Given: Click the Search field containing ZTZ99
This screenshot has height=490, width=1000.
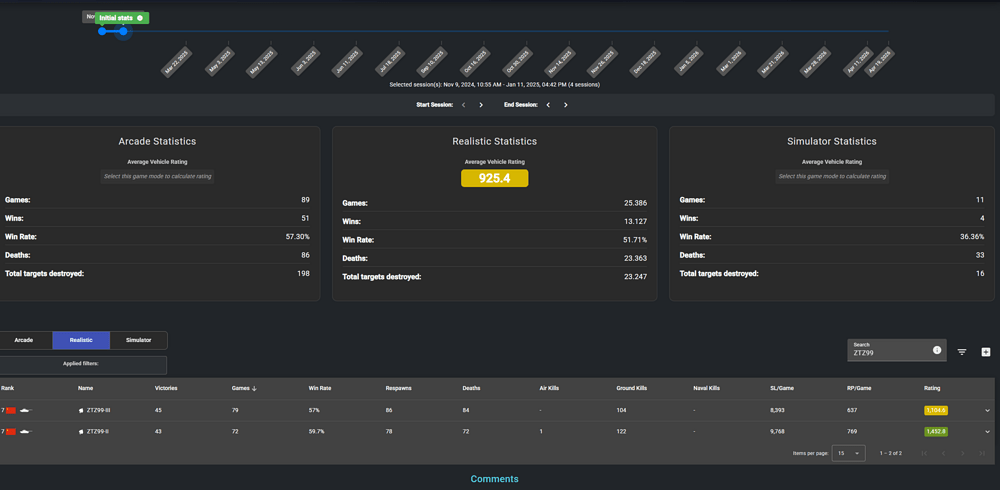Looking at the screenshot, I should [x=897, y=350].
